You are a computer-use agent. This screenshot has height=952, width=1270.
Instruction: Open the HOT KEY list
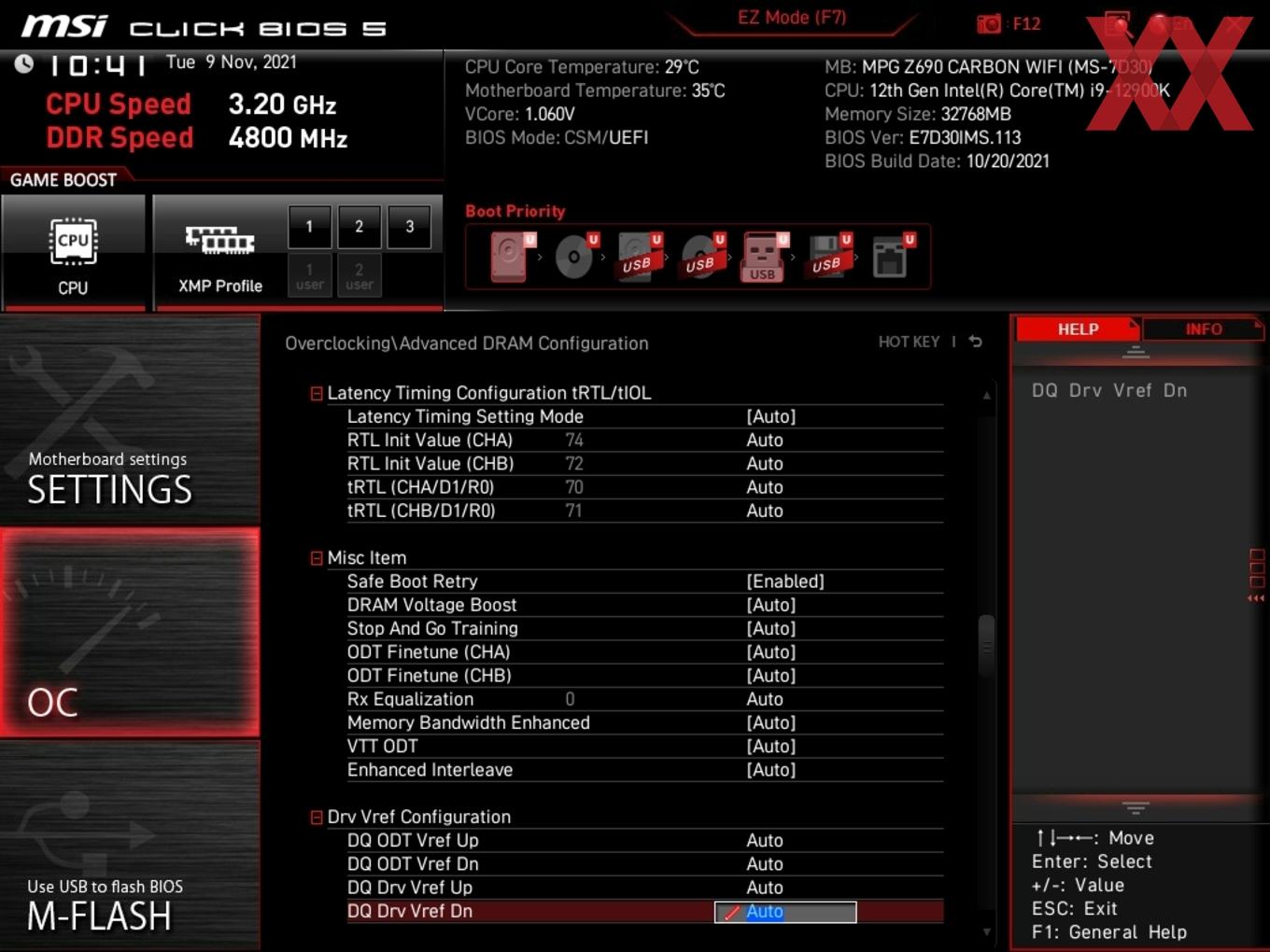(x=909, y=342)
